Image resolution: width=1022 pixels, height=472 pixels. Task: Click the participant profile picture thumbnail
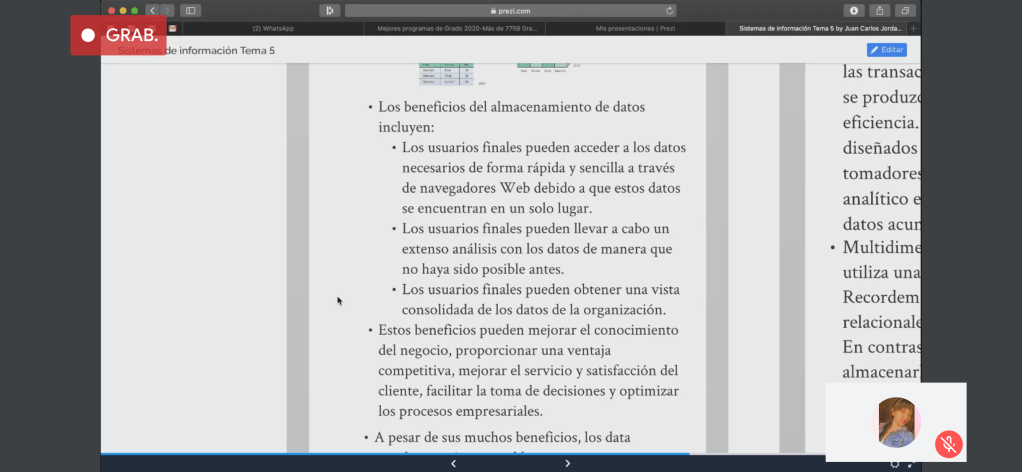(x=897, y=420)
